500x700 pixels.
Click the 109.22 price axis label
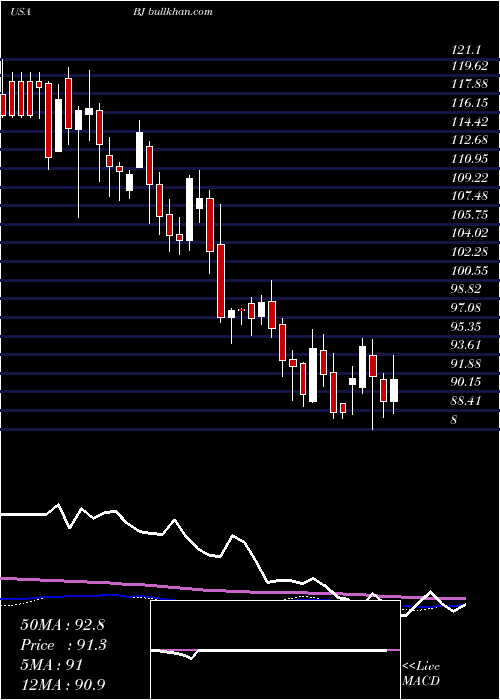[469, 178]
